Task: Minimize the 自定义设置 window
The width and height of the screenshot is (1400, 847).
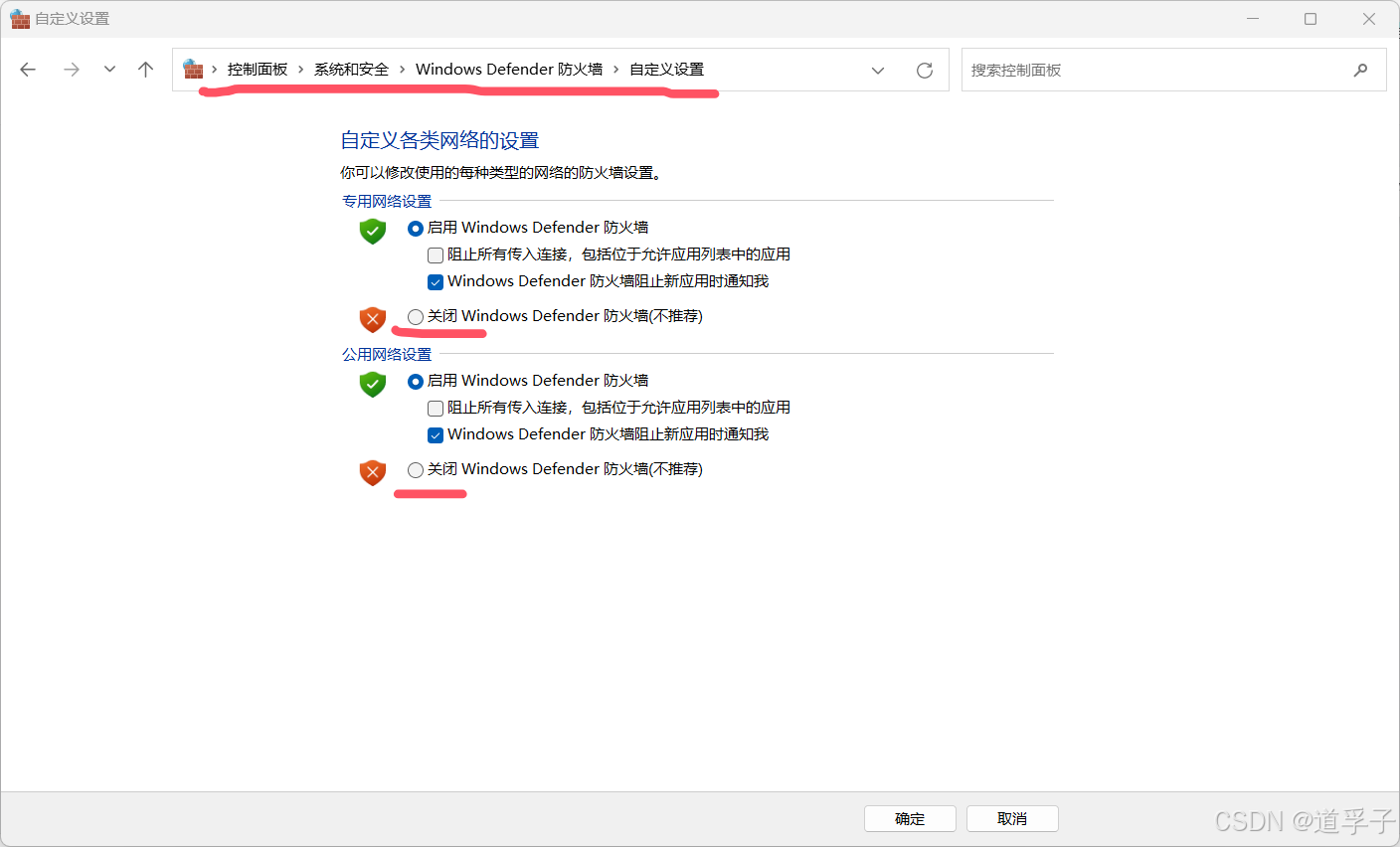Action: [1253, 19]
